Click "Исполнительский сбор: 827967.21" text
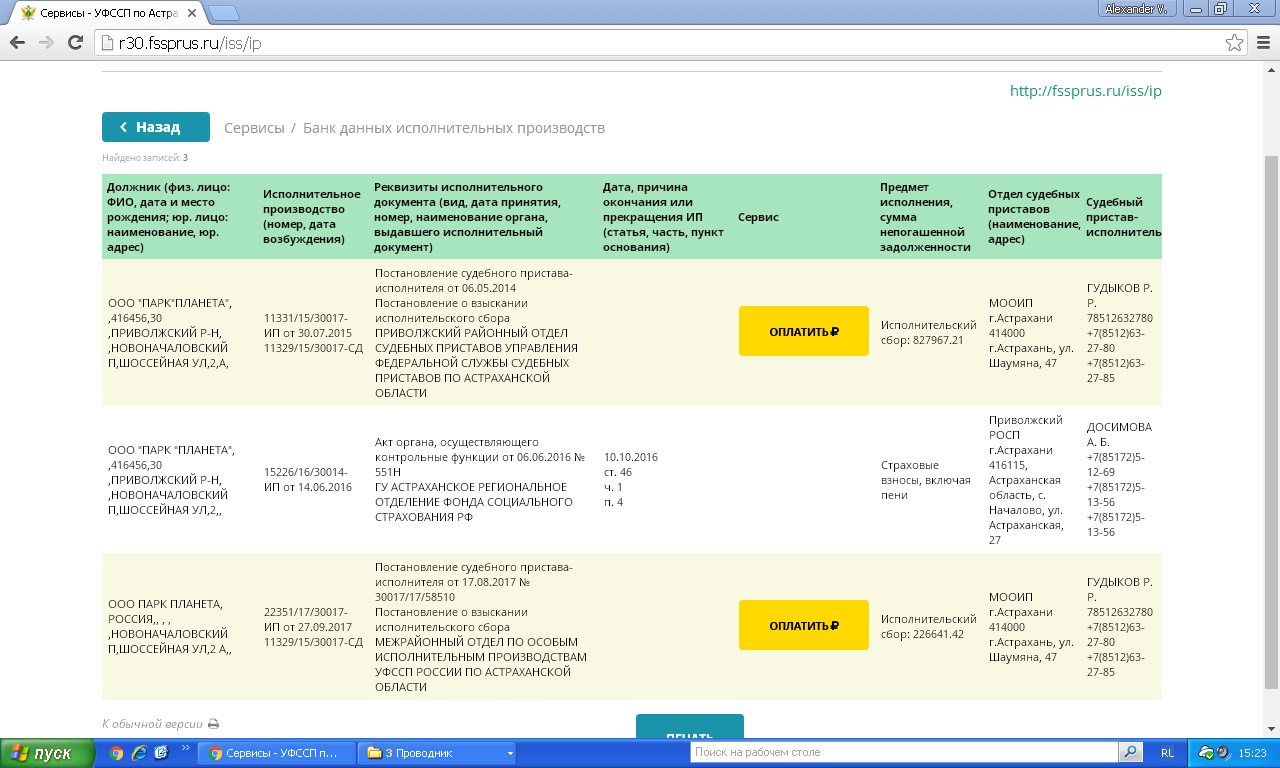Image resolution: width=1280 pixels, height=768 pixels. 928,332
